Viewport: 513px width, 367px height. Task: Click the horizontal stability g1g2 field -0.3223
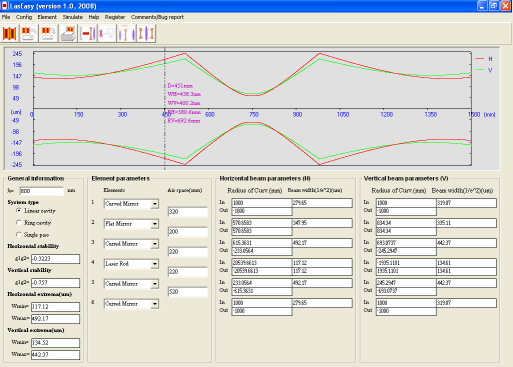[x=55, y=259]
